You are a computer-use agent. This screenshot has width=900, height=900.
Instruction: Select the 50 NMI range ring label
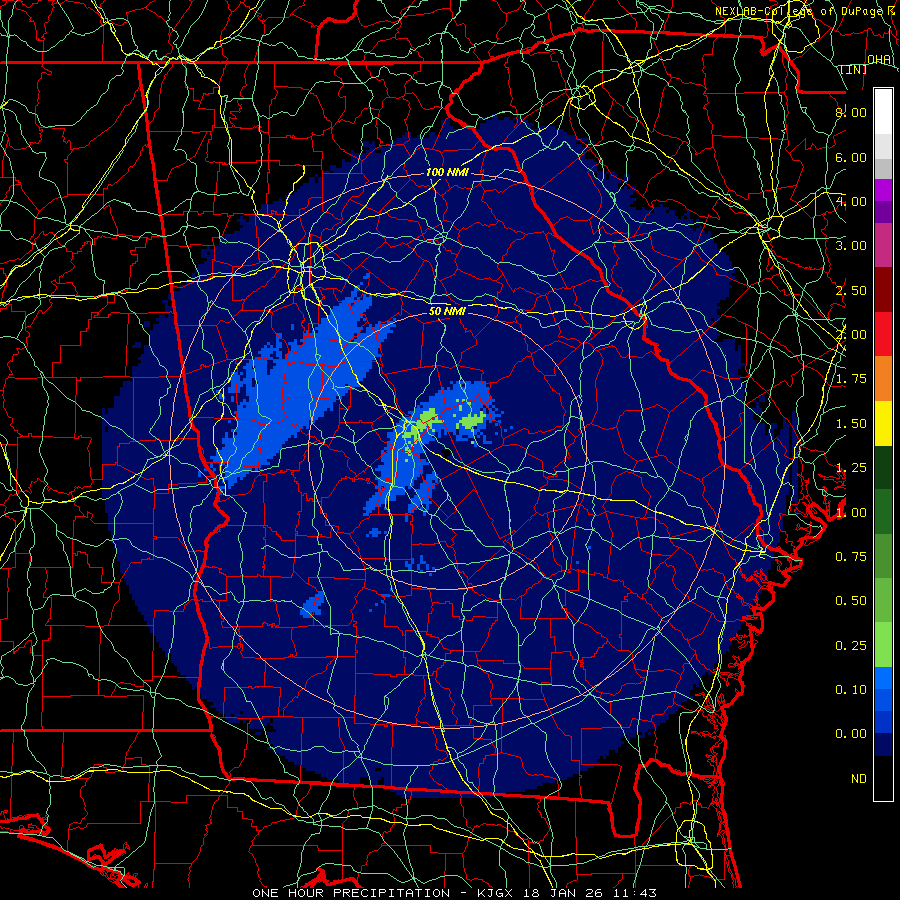[447, 312]
